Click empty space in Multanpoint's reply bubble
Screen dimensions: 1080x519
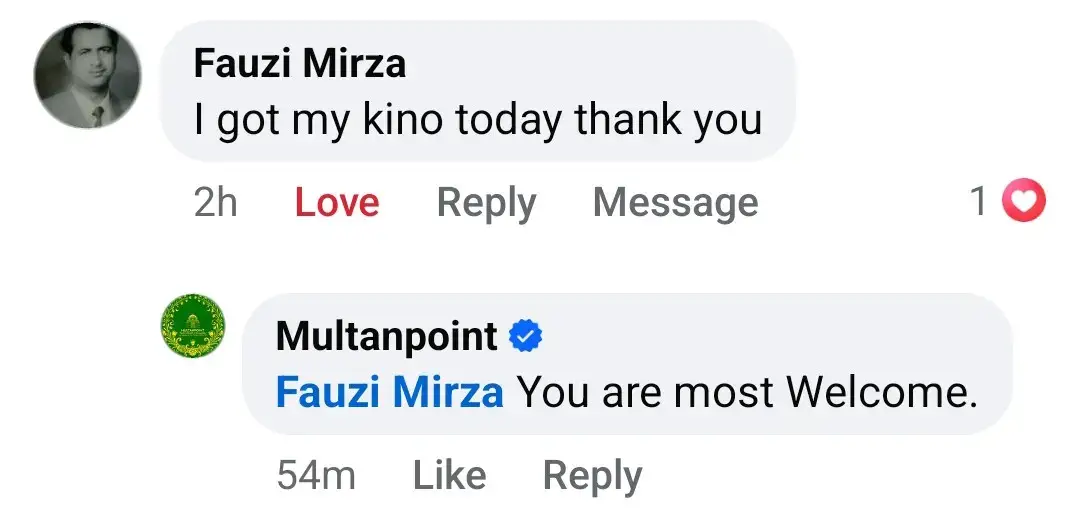800,335
